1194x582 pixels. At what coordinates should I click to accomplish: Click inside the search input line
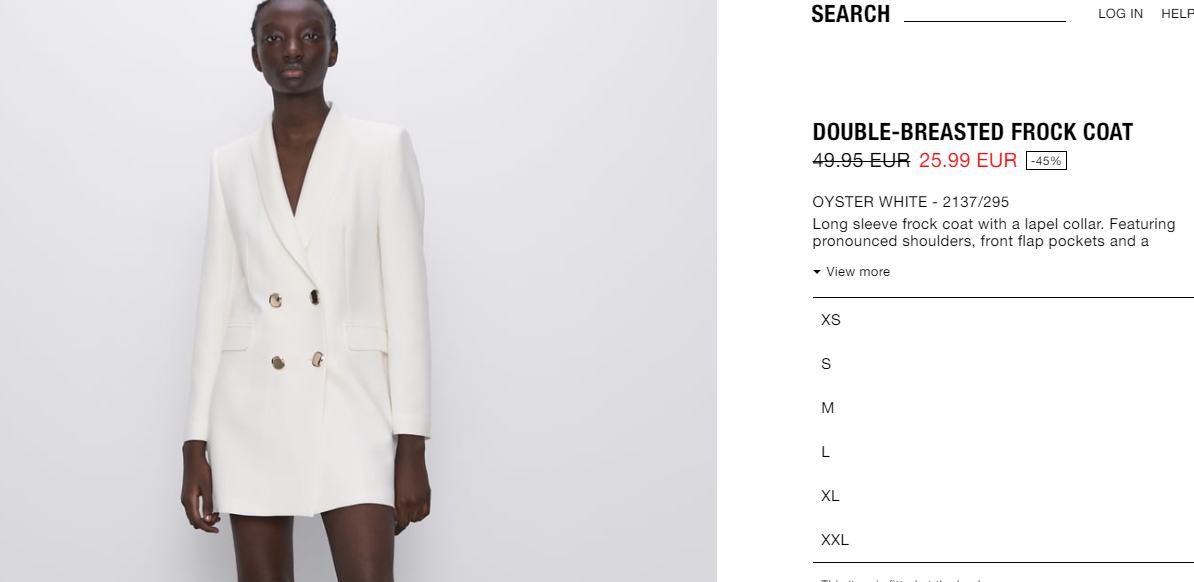pos(985,14)
